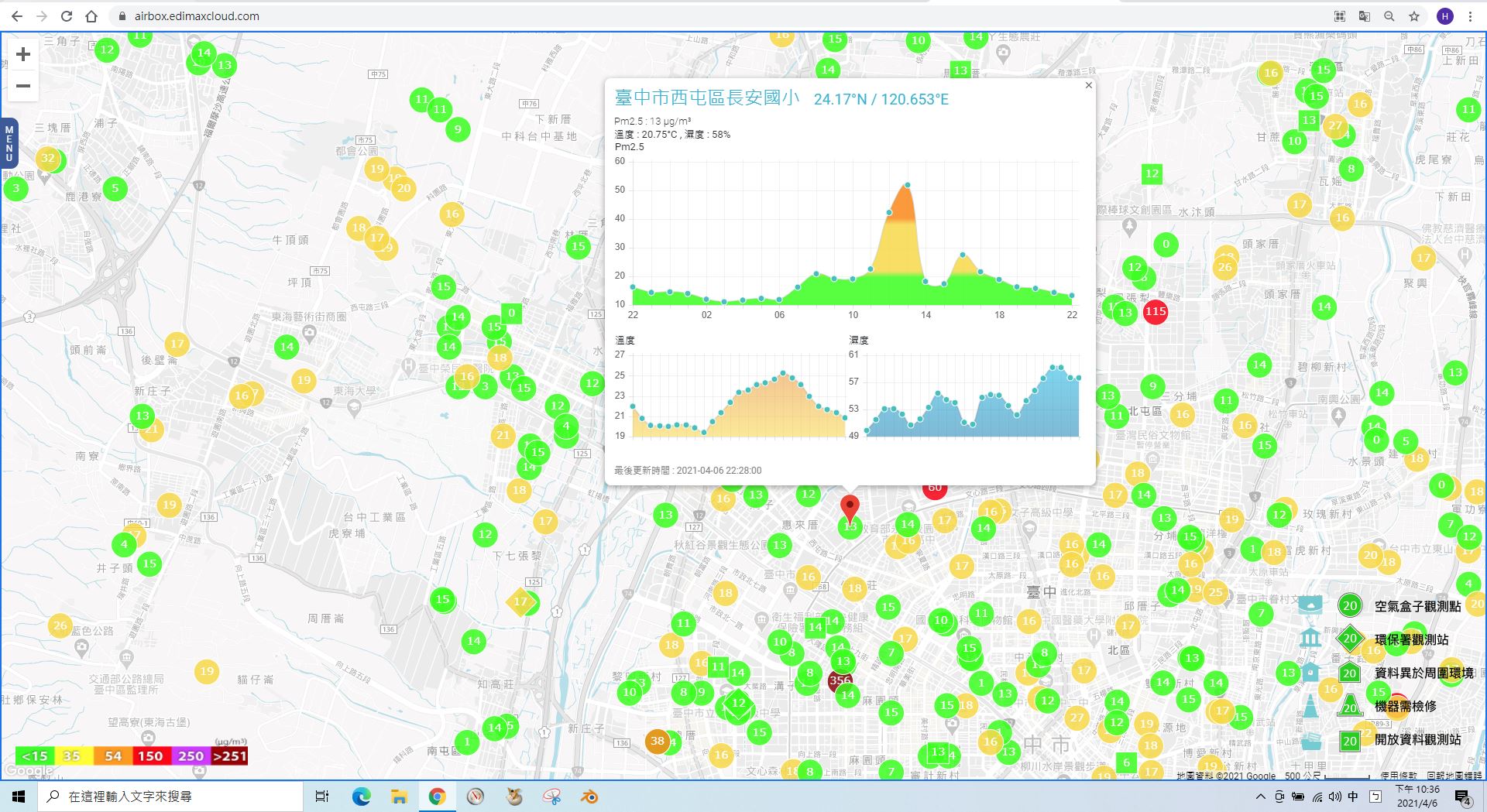
Task: Open Wi-Fi network settings in tray
Action: point(1317,797)
